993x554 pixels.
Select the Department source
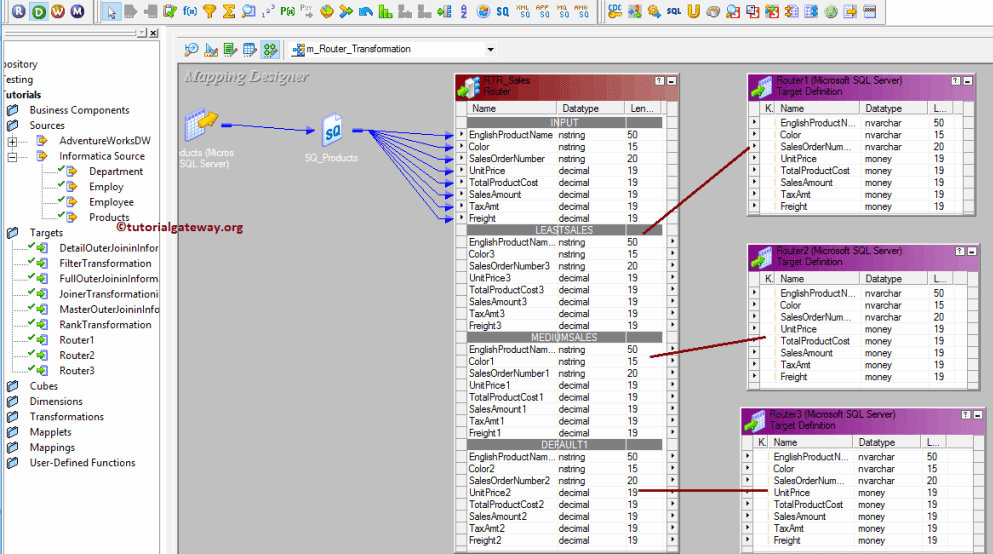point(116,172)
